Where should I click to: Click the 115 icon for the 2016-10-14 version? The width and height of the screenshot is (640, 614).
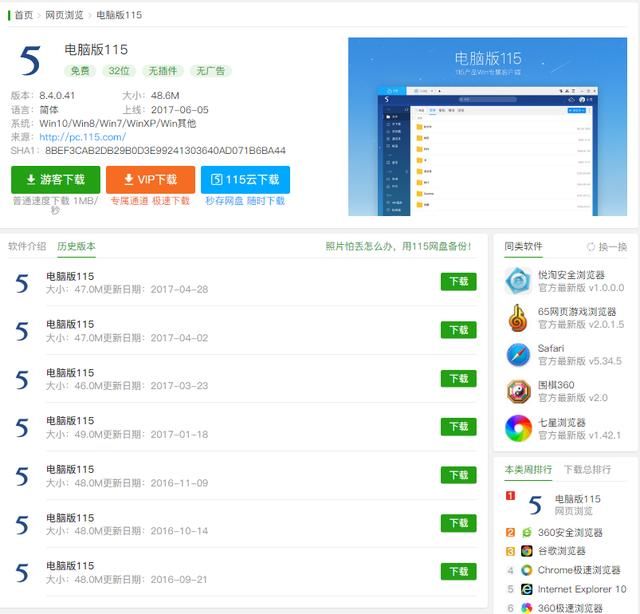click(22, 525)
